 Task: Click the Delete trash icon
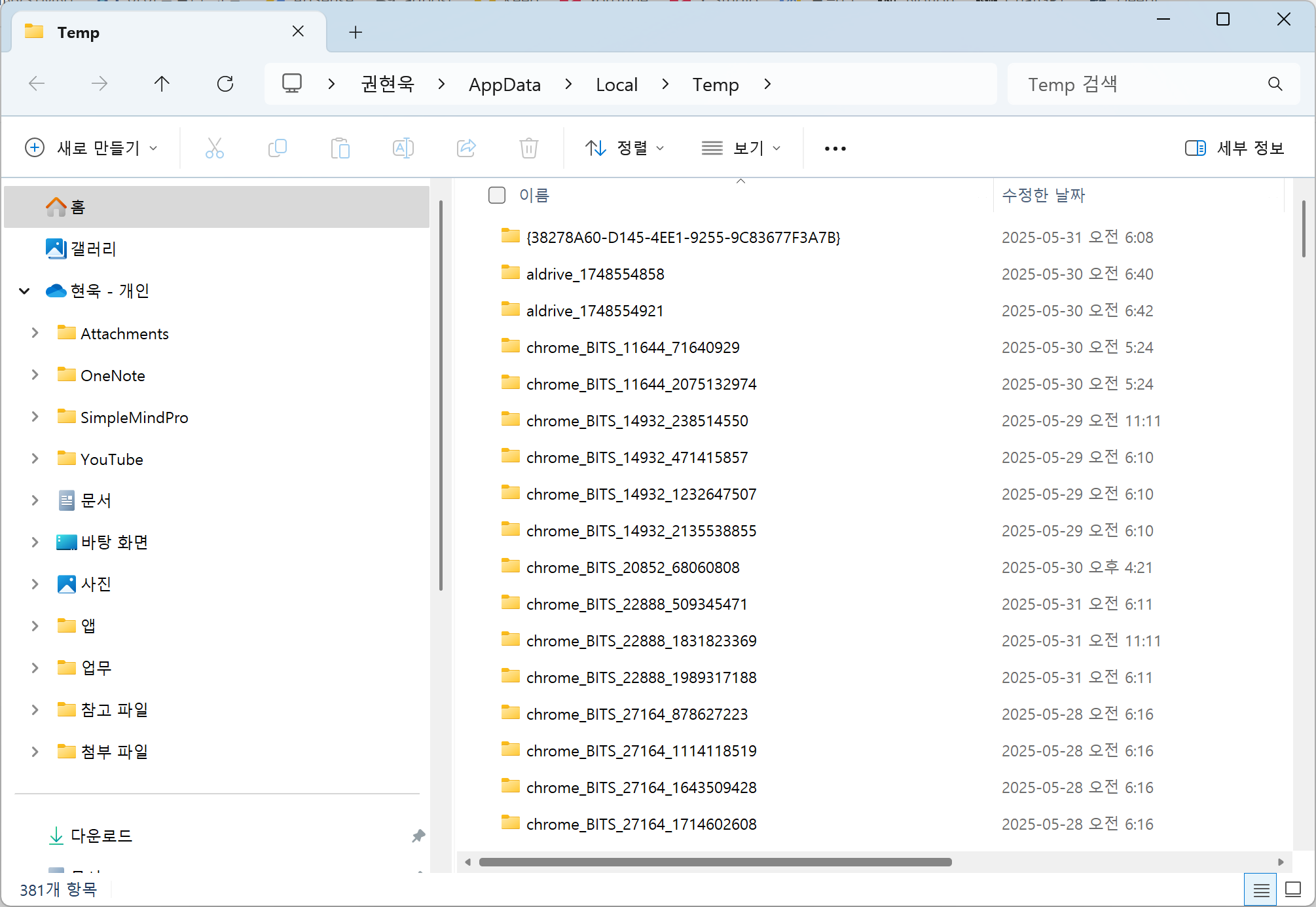tap(529, 148)
